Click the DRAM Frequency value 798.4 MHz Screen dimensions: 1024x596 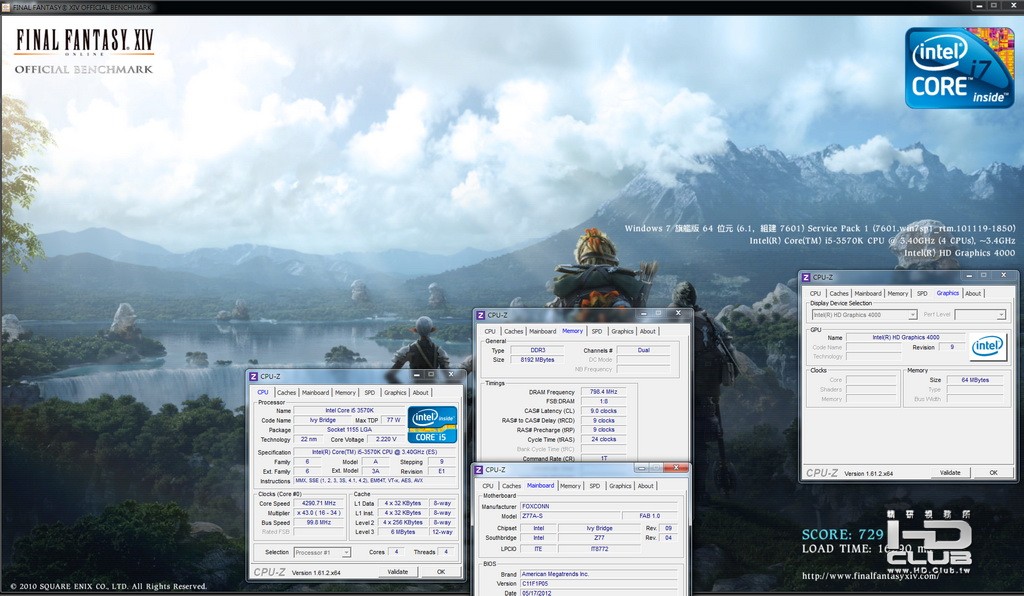[603, 392]
